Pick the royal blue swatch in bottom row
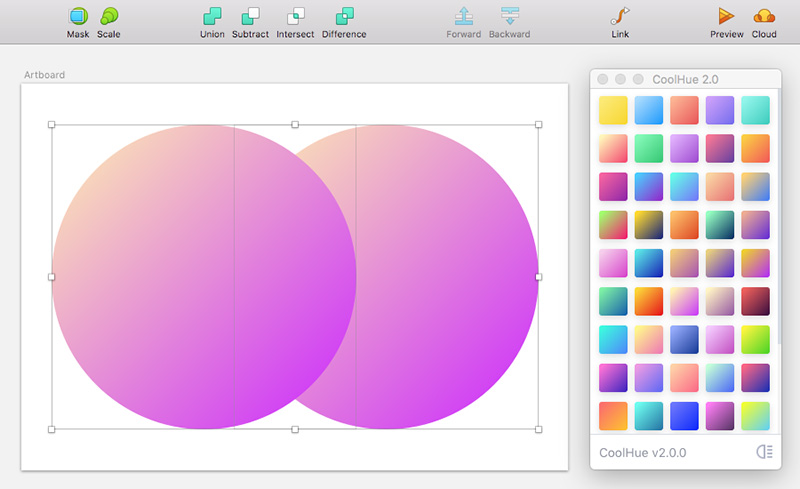 pos(684,416)
